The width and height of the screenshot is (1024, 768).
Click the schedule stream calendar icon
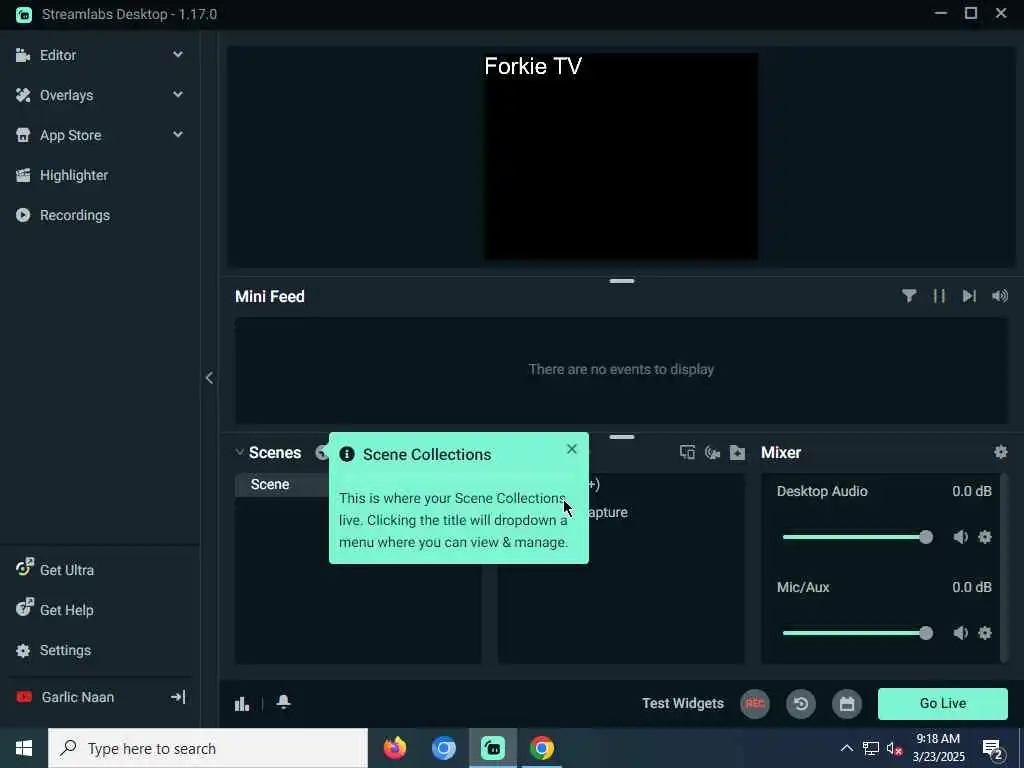click(x=847, y=703)
